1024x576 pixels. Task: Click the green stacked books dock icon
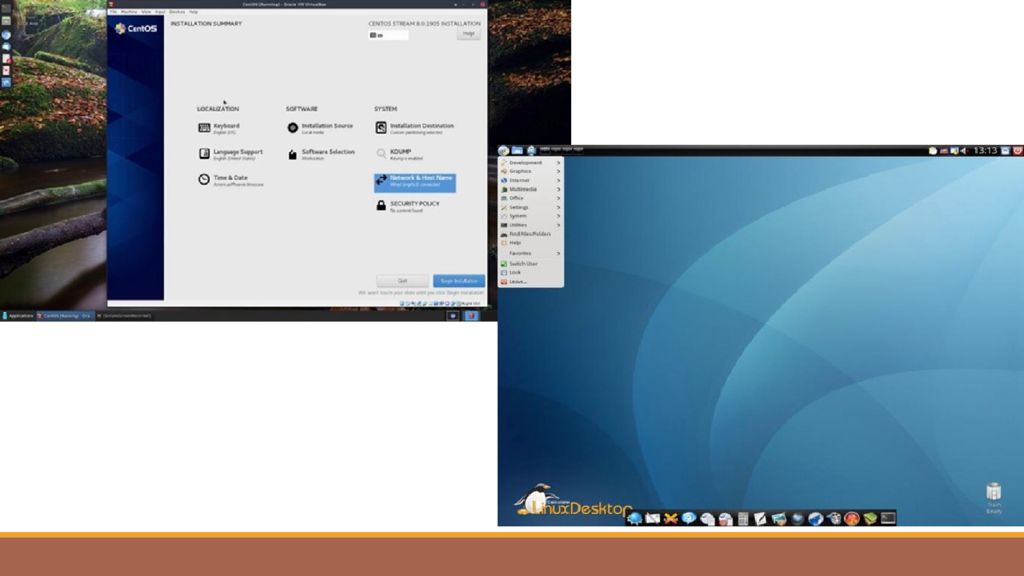tap(870, 519)
